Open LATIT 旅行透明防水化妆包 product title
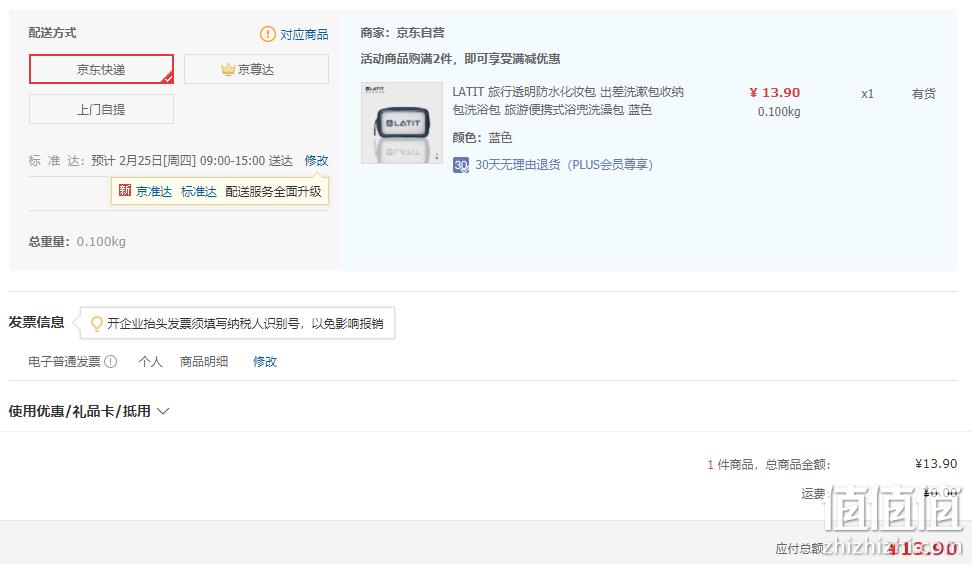Image resolution: width=972 pixels, height=564 pixels. [x=568, y=100]
